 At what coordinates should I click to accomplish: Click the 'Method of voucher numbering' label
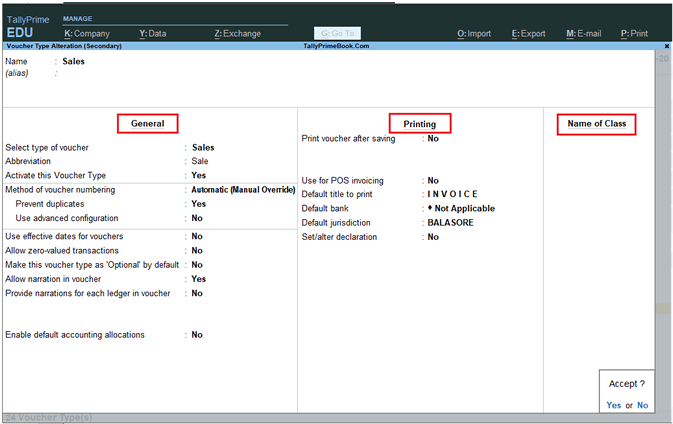coord(60,190)
